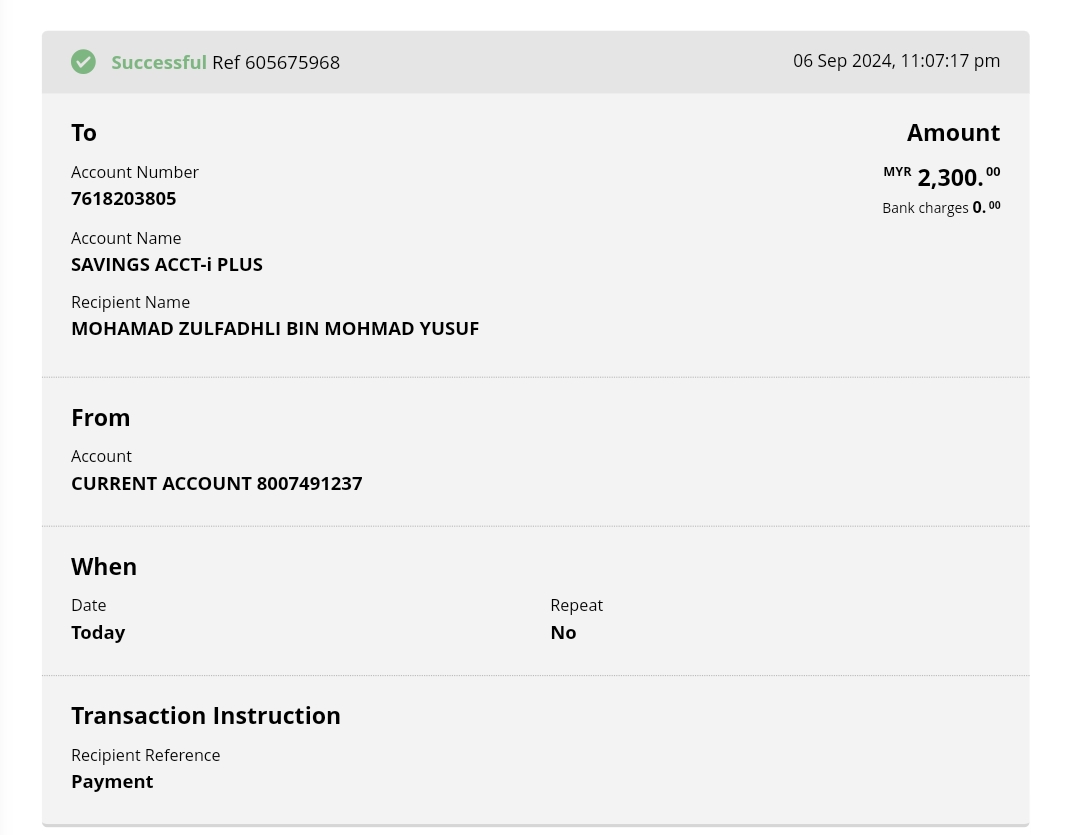Image resolution: width=1080 pixels, height=835 pixels.
Task: Click the When section heading
Action: pyautogui.click(x=104, y=566)
